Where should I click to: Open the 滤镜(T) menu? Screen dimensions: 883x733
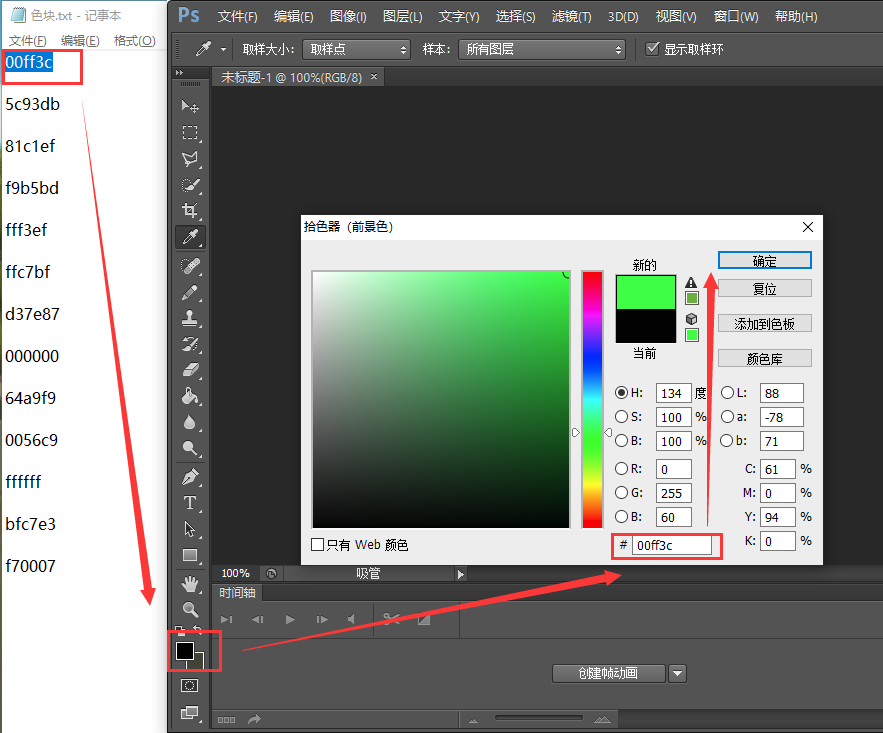(571, 16)
